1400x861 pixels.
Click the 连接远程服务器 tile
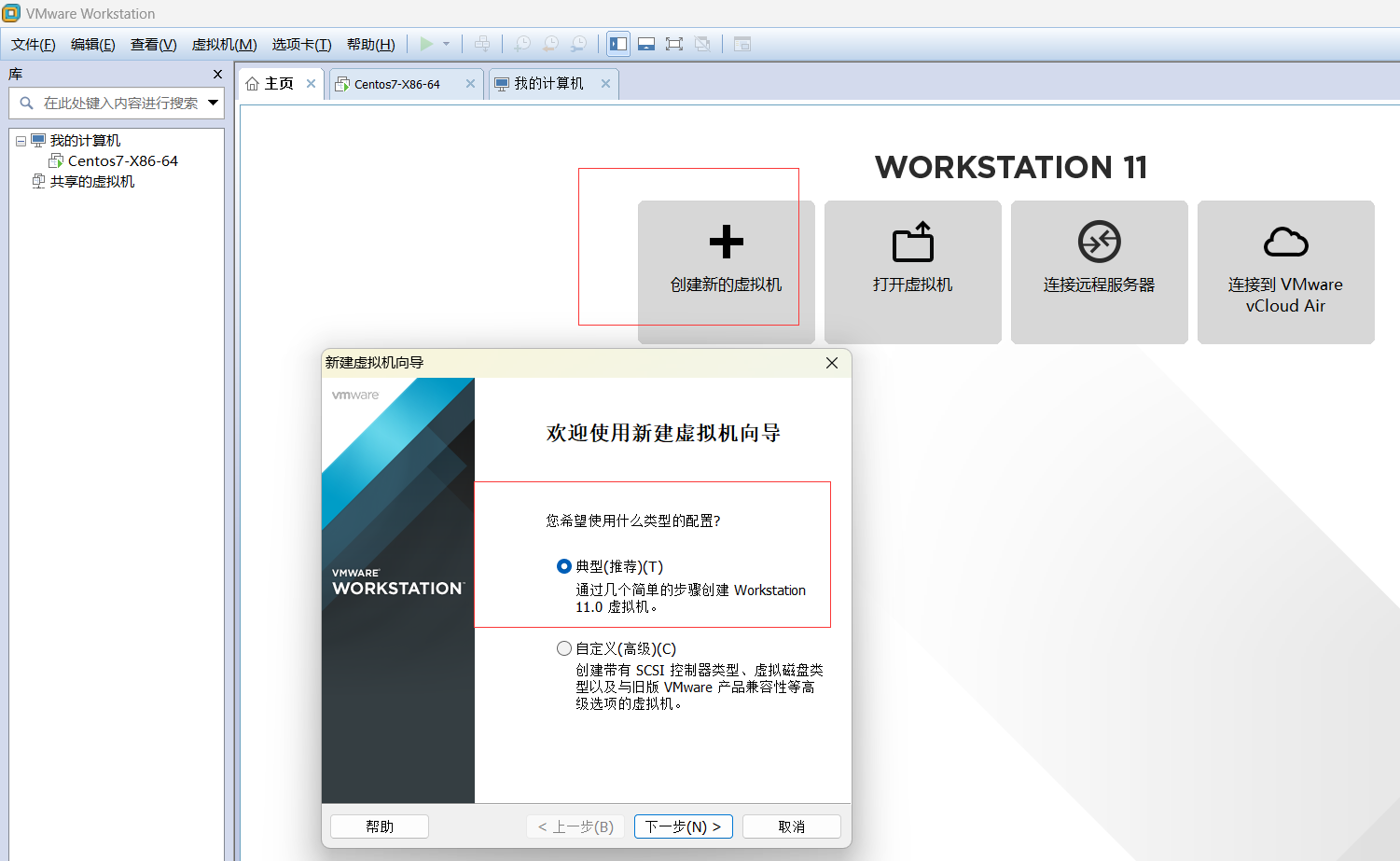pyautogui.click(x=1100, y=272)
